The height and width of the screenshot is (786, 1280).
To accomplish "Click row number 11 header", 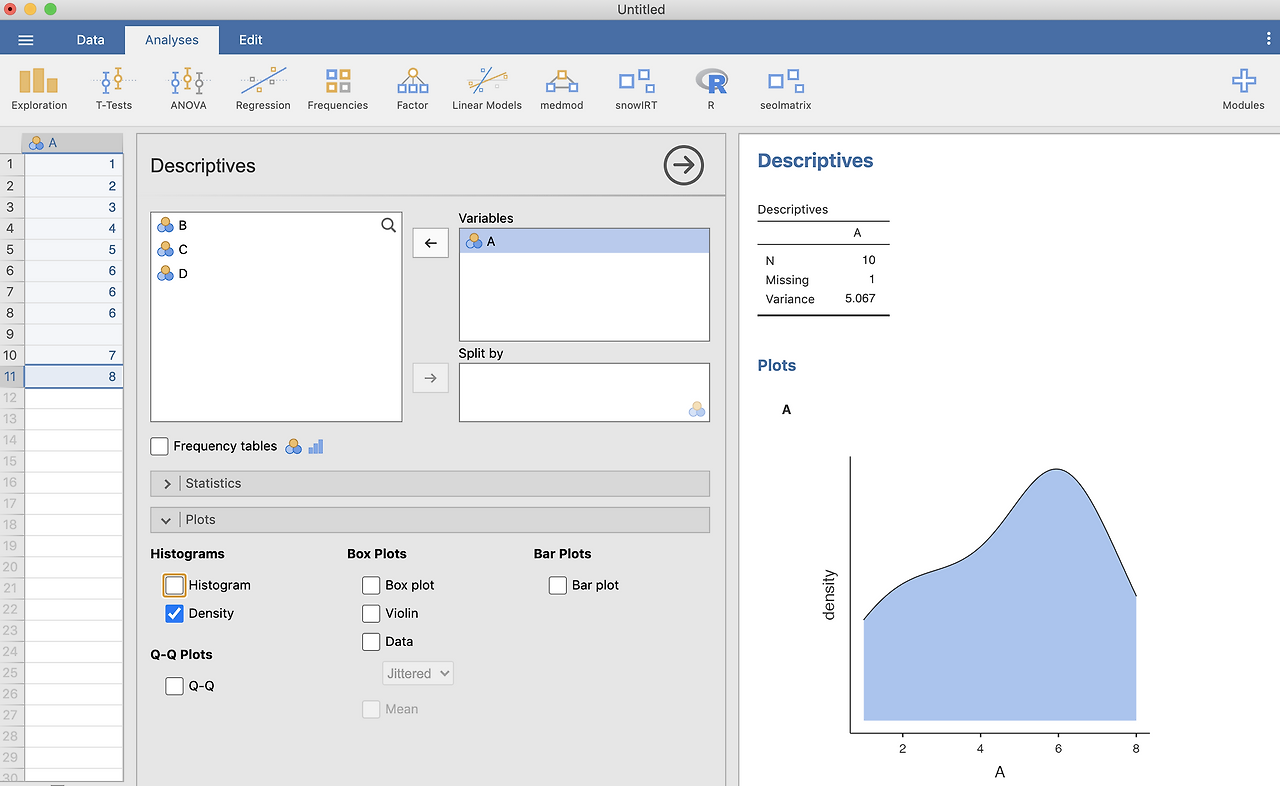I will tap(11, 377).
